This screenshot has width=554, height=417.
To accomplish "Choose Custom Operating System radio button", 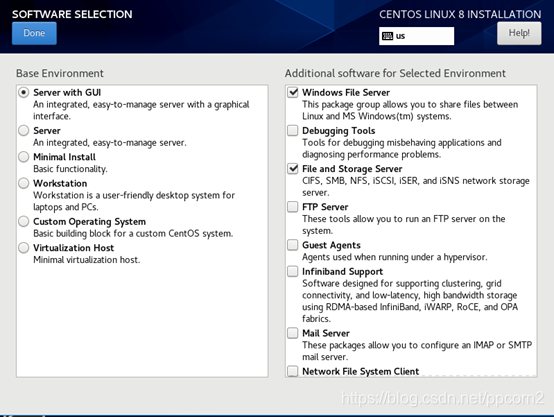I will (x=24, y=222).
